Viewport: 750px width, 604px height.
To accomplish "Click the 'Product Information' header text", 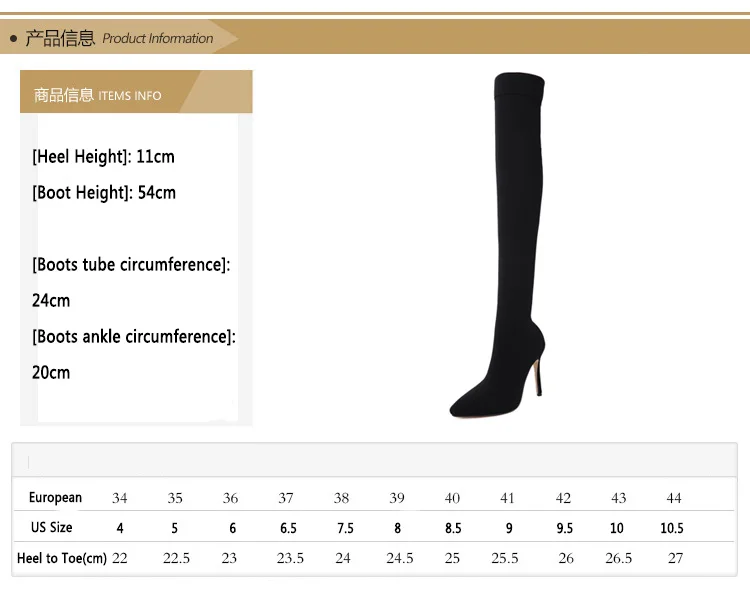I will (x=158, y=38).
